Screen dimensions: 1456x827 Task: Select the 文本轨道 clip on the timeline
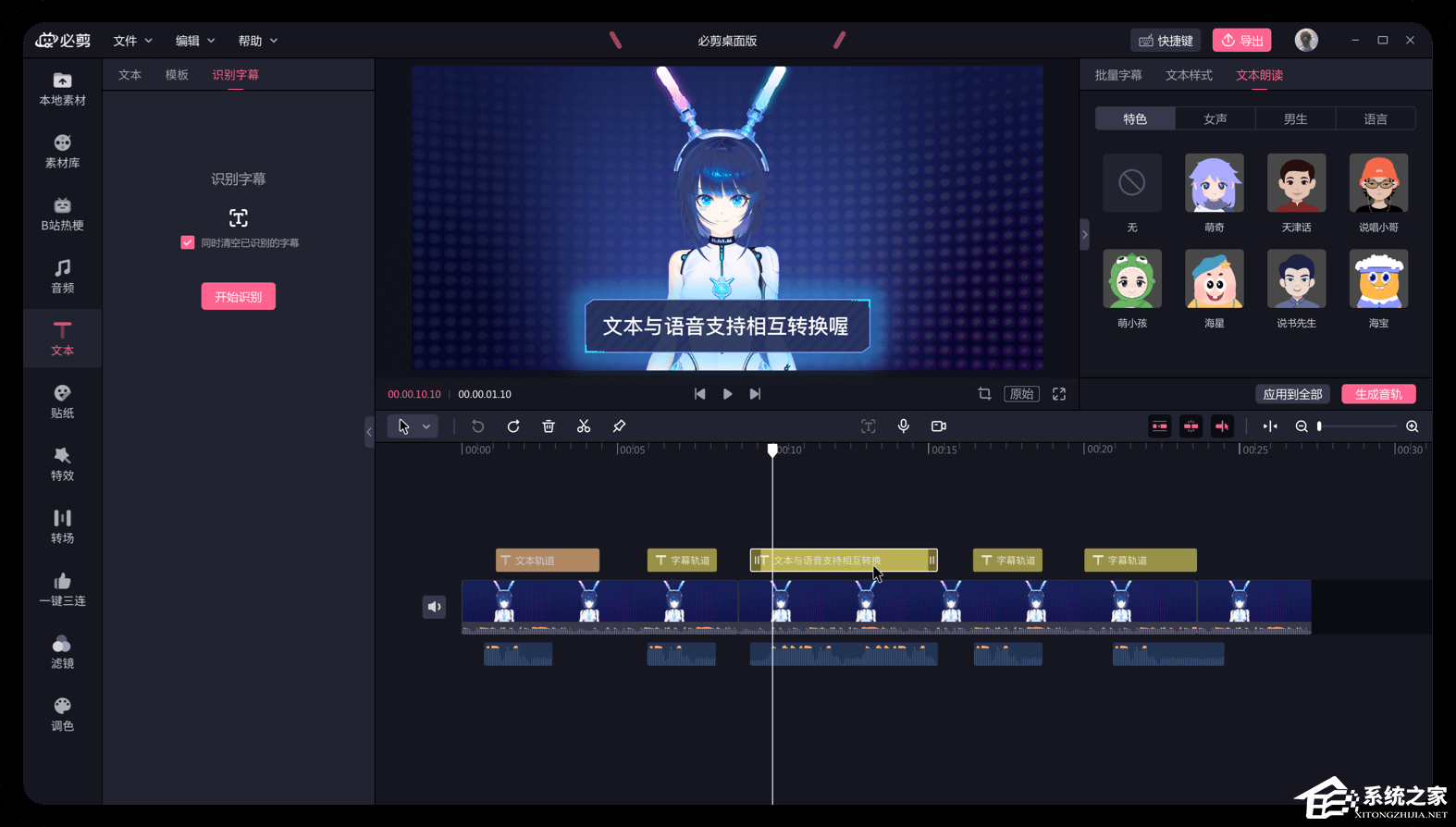(548, 560)
